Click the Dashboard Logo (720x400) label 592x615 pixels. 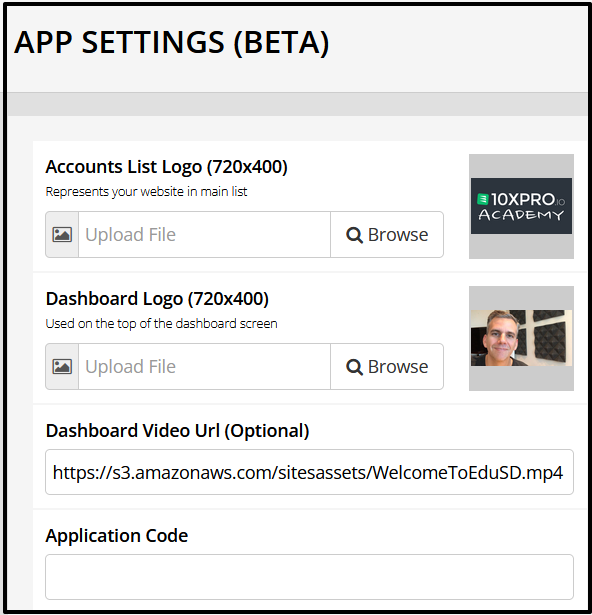(x=157, y=299)
